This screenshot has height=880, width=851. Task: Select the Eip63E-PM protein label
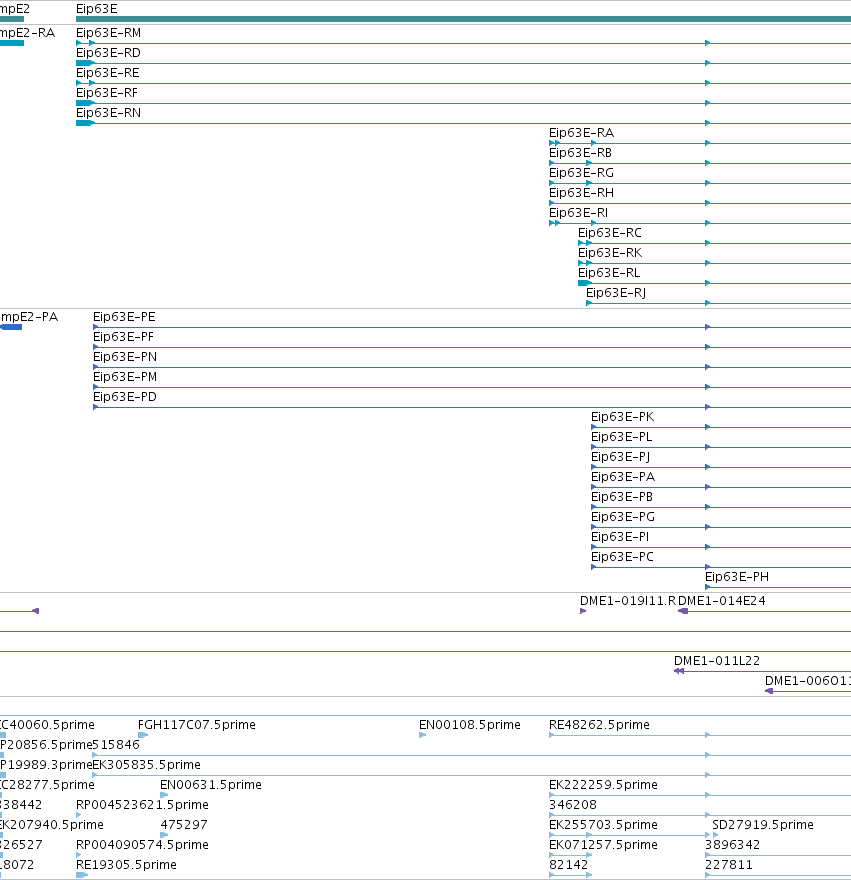pyautogui.click(x=125, y=377)
